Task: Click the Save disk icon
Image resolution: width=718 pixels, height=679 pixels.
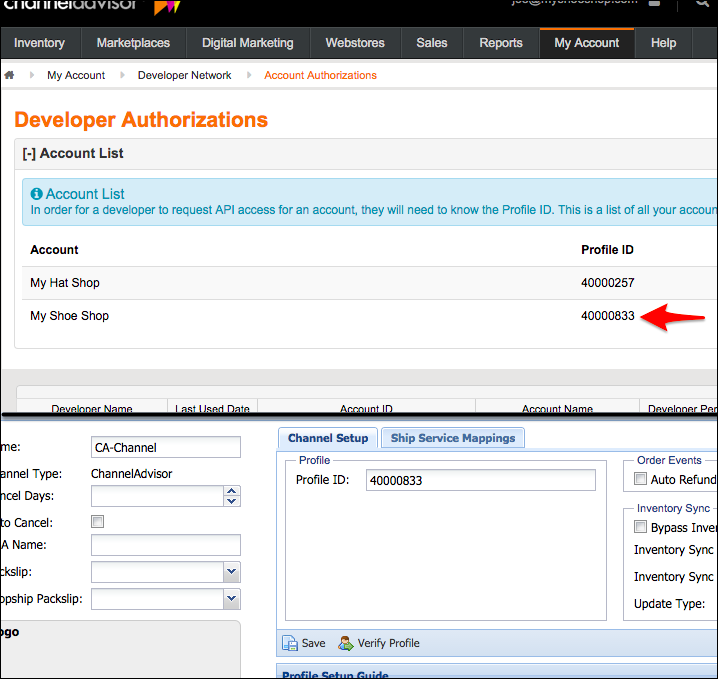Action: point(289,643)
